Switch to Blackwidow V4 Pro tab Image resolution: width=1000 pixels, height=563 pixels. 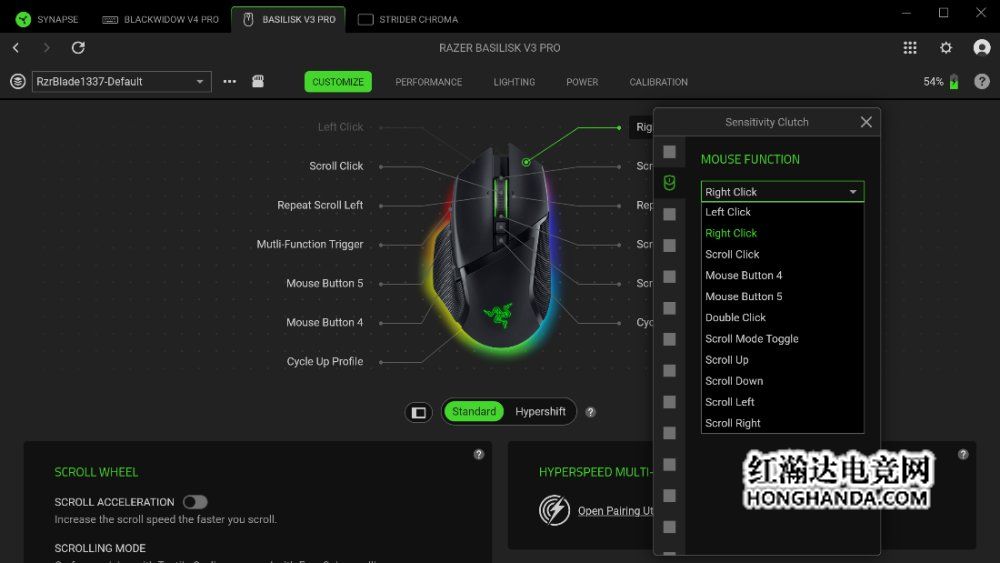[161, 19]
